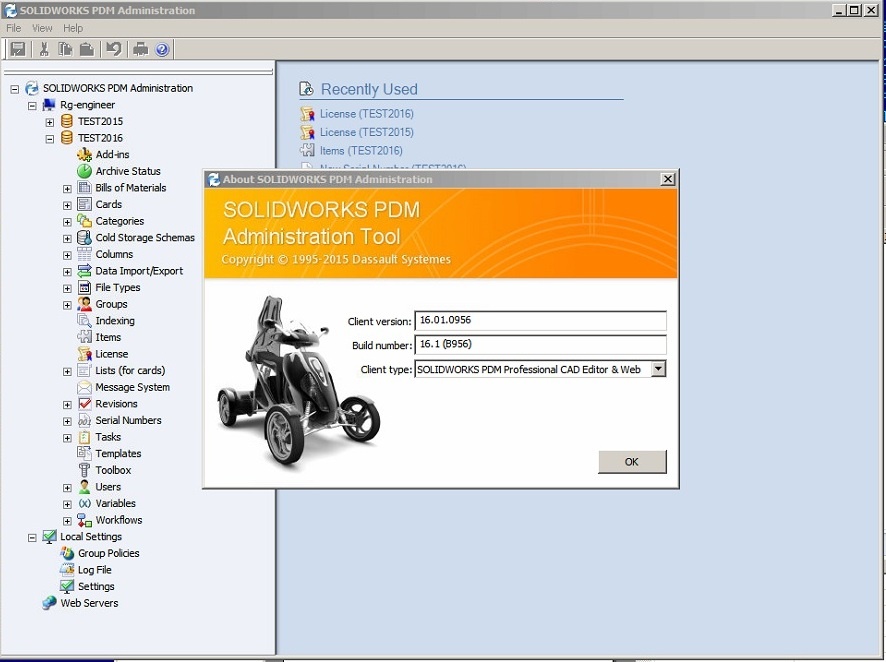886x662 pixels.
Task: Select the Items icon in tree
Action: coord(84,337)
